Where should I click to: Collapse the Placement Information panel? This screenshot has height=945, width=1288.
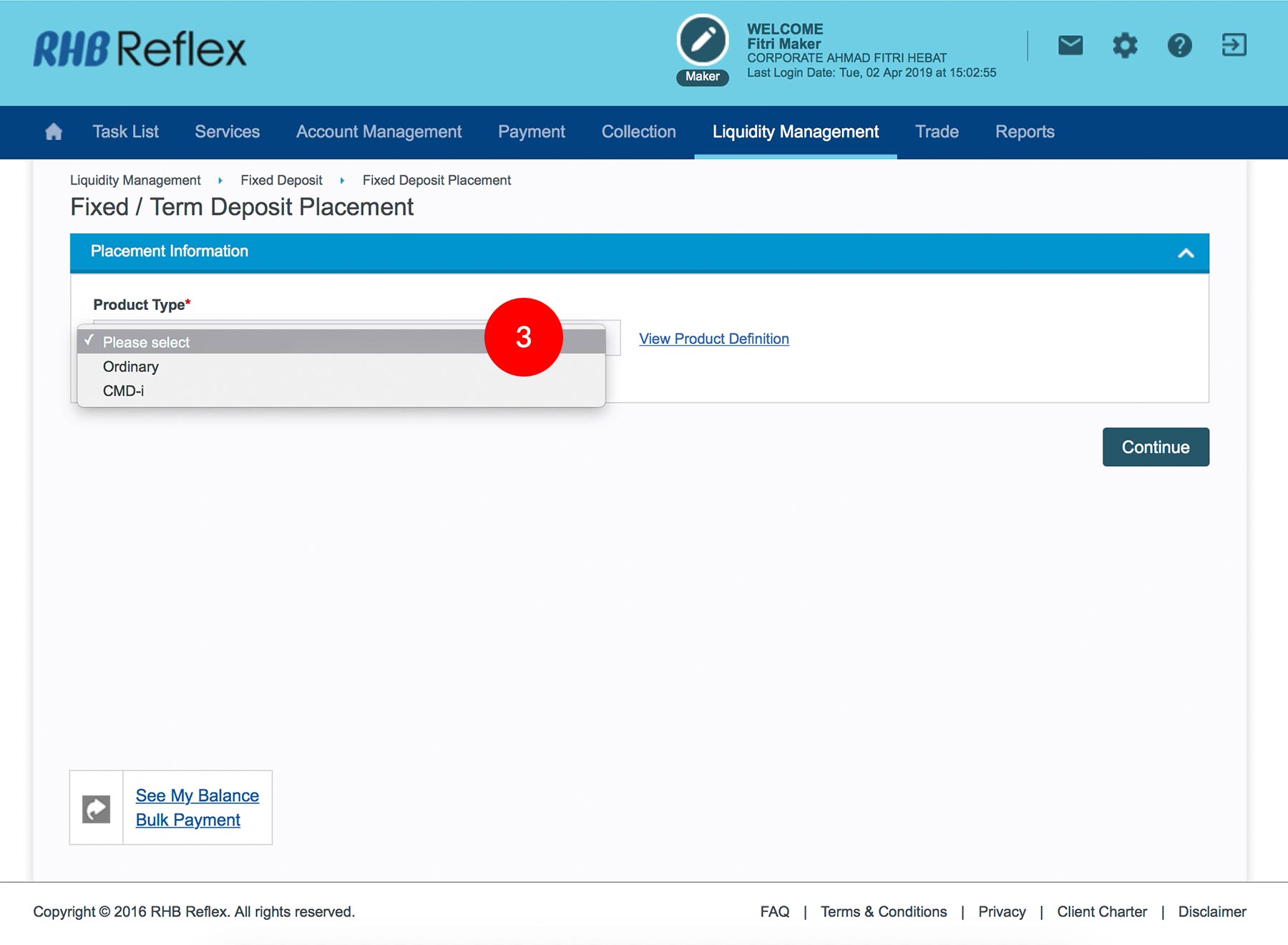coord(1186,253)
